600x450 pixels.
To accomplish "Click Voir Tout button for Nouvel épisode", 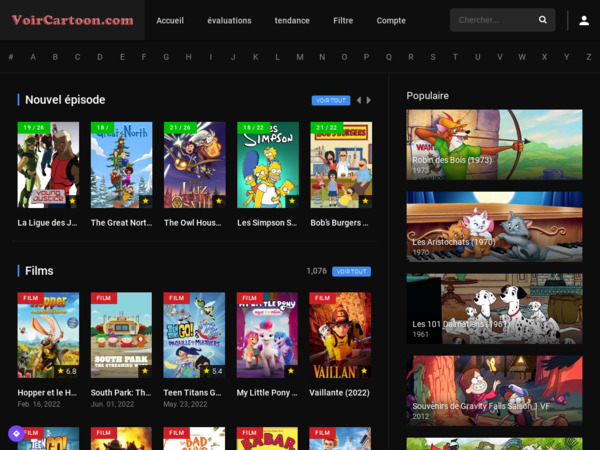I will pyautogui.click(x=331, y=100).
